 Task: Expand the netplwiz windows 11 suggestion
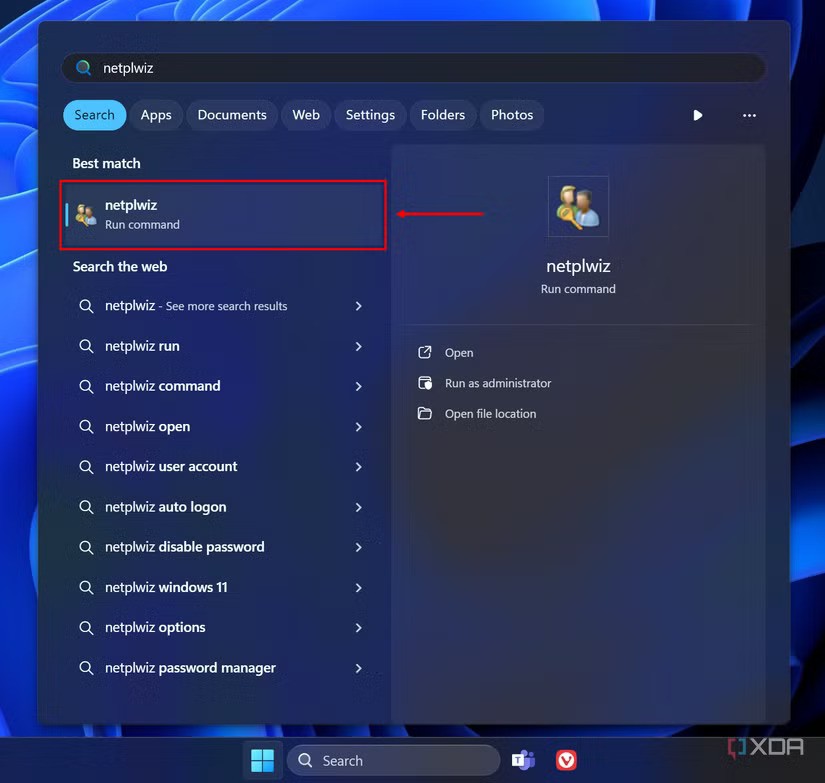tap(358, 587)
